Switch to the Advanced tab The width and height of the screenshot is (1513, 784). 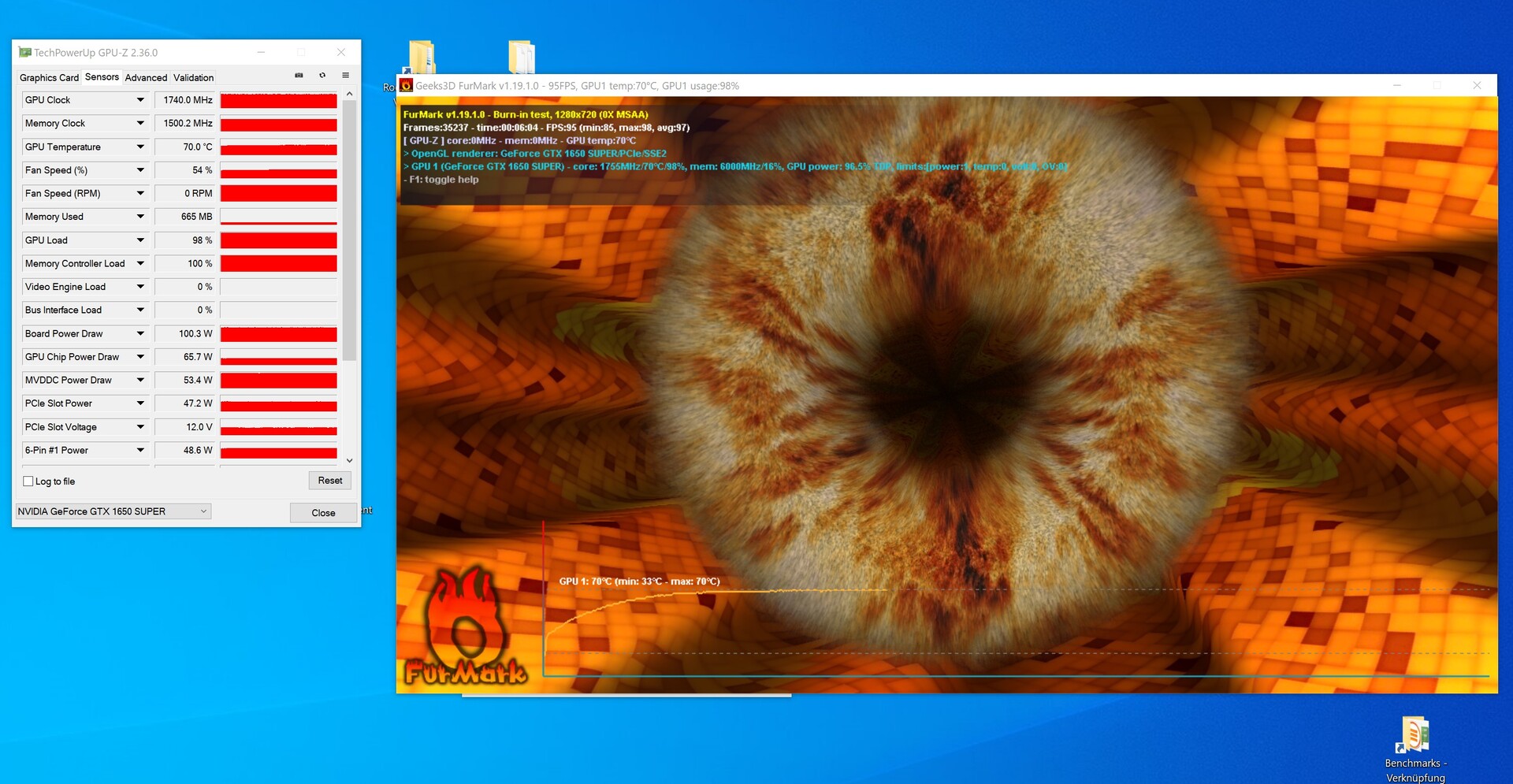(x=146, y=77)
